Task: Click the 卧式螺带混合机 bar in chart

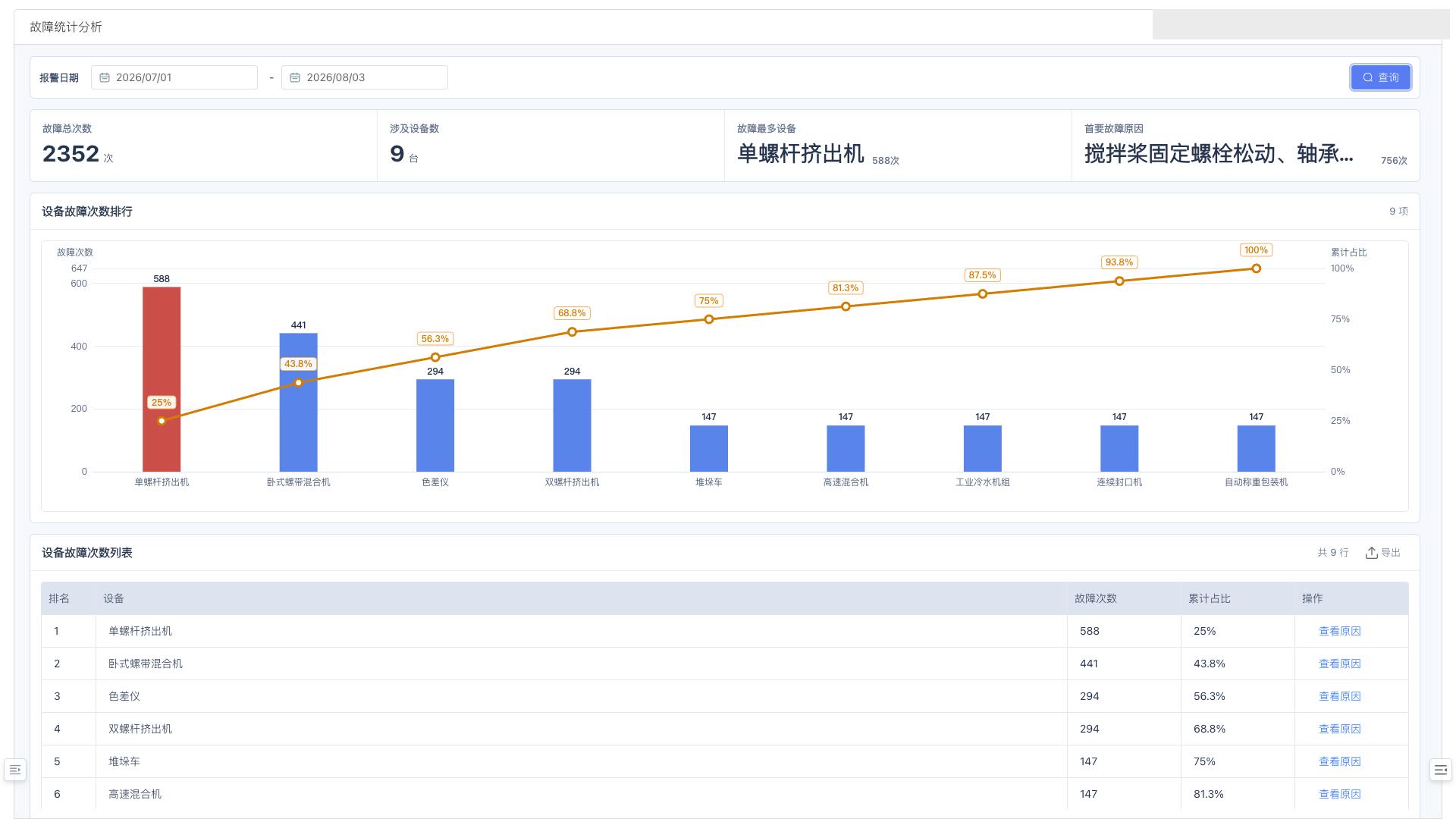Action: [x=299, y=403]
